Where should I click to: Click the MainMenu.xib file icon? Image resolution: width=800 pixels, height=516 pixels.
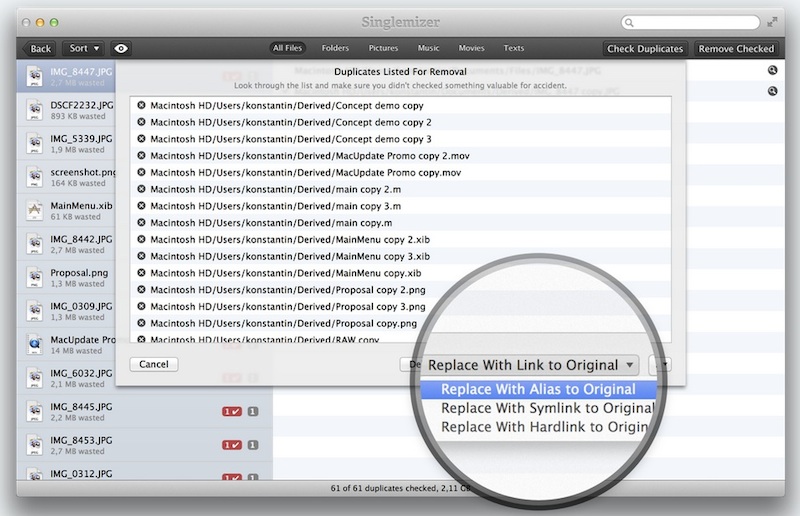33,210
